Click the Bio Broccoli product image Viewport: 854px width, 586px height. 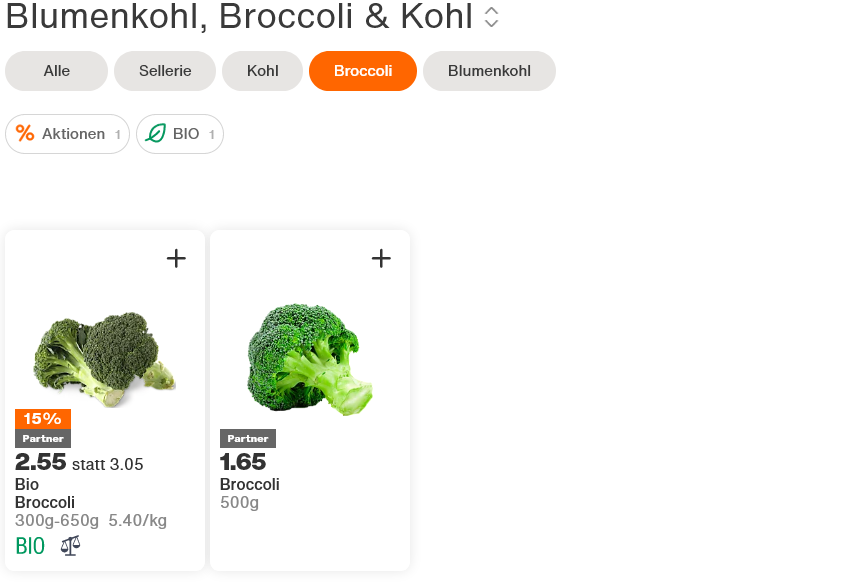click(105, 357)
